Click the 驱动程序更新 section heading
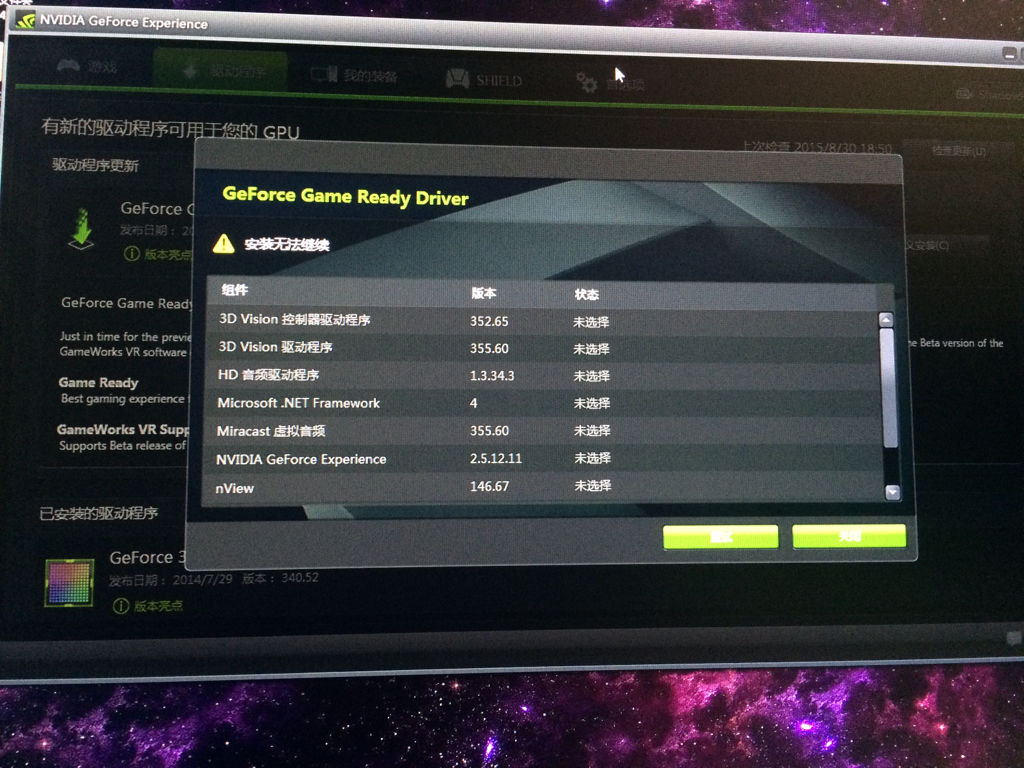This screenshot has width=1024, height=768. 95,165
